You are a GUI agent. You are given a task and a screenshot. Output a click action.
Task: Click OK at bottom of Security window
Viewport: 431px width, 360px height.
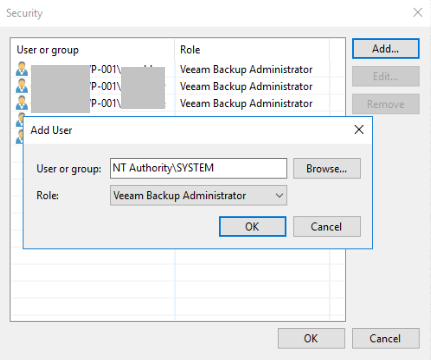coord(311,338)
